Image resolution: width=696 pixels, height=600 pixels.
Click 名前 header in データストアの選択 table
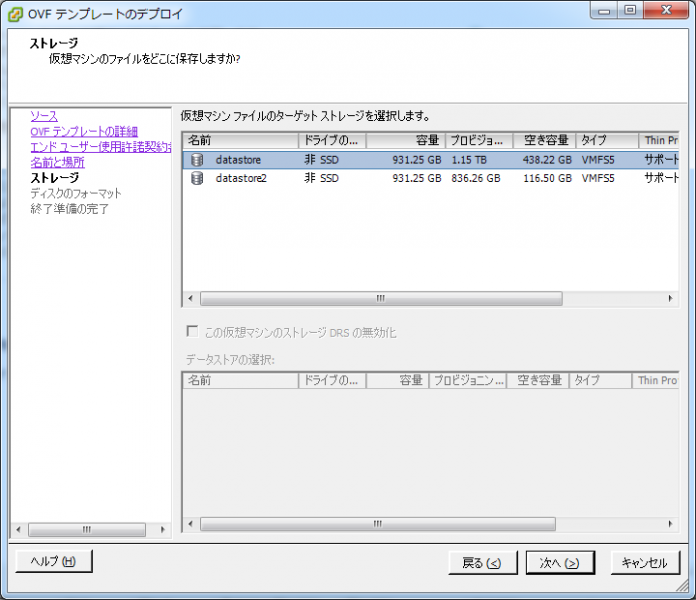click(241, 380)
